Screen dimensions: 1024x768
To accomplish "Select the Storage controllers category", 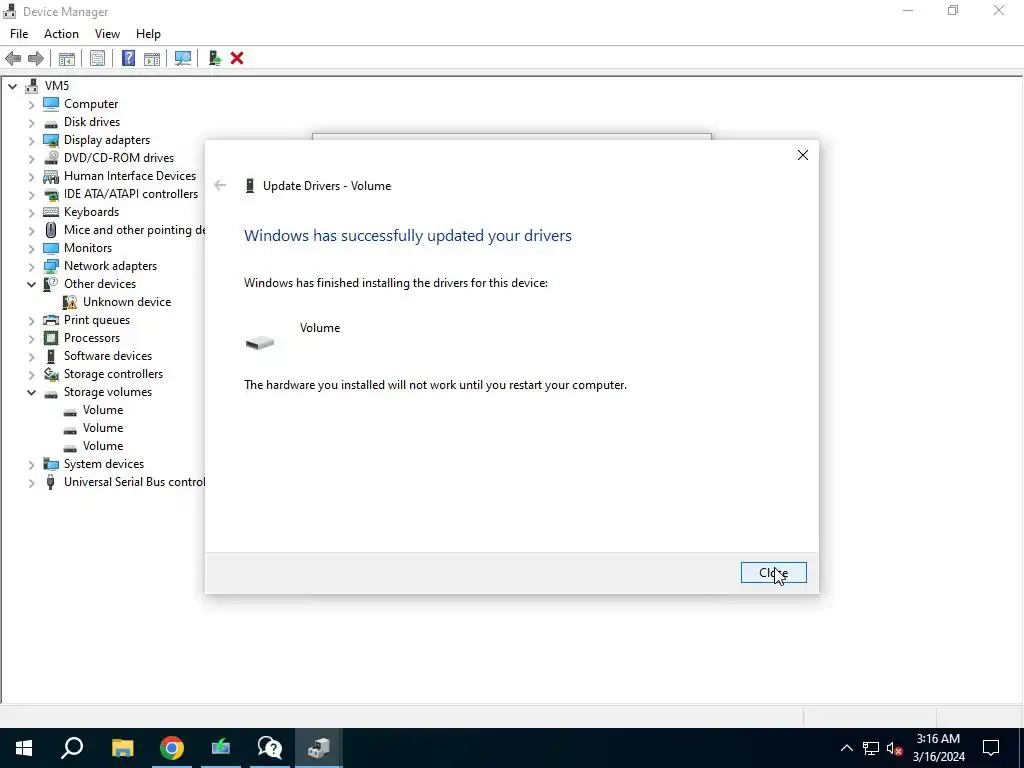I will click(x=113, y=374).
